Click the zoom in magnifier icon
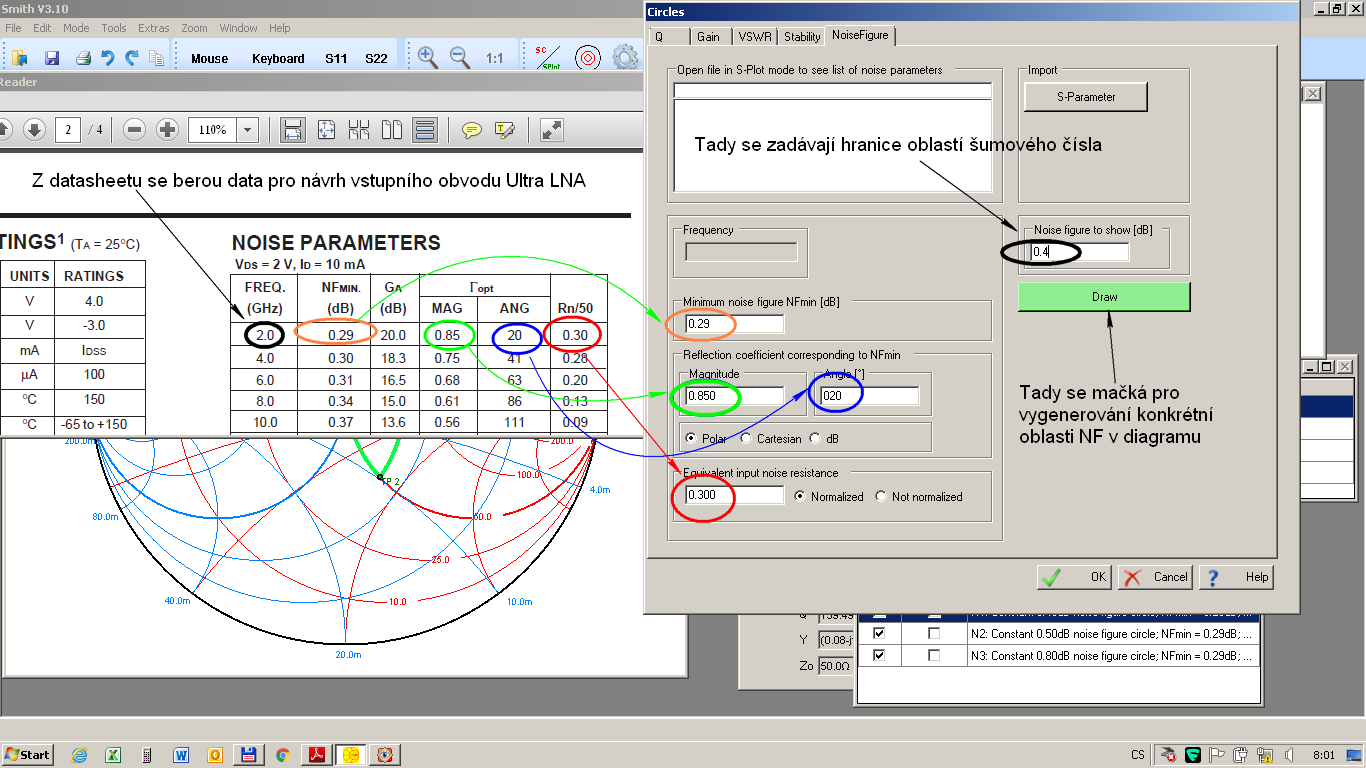Viewport: 1366px width, 768px height. 428,58
